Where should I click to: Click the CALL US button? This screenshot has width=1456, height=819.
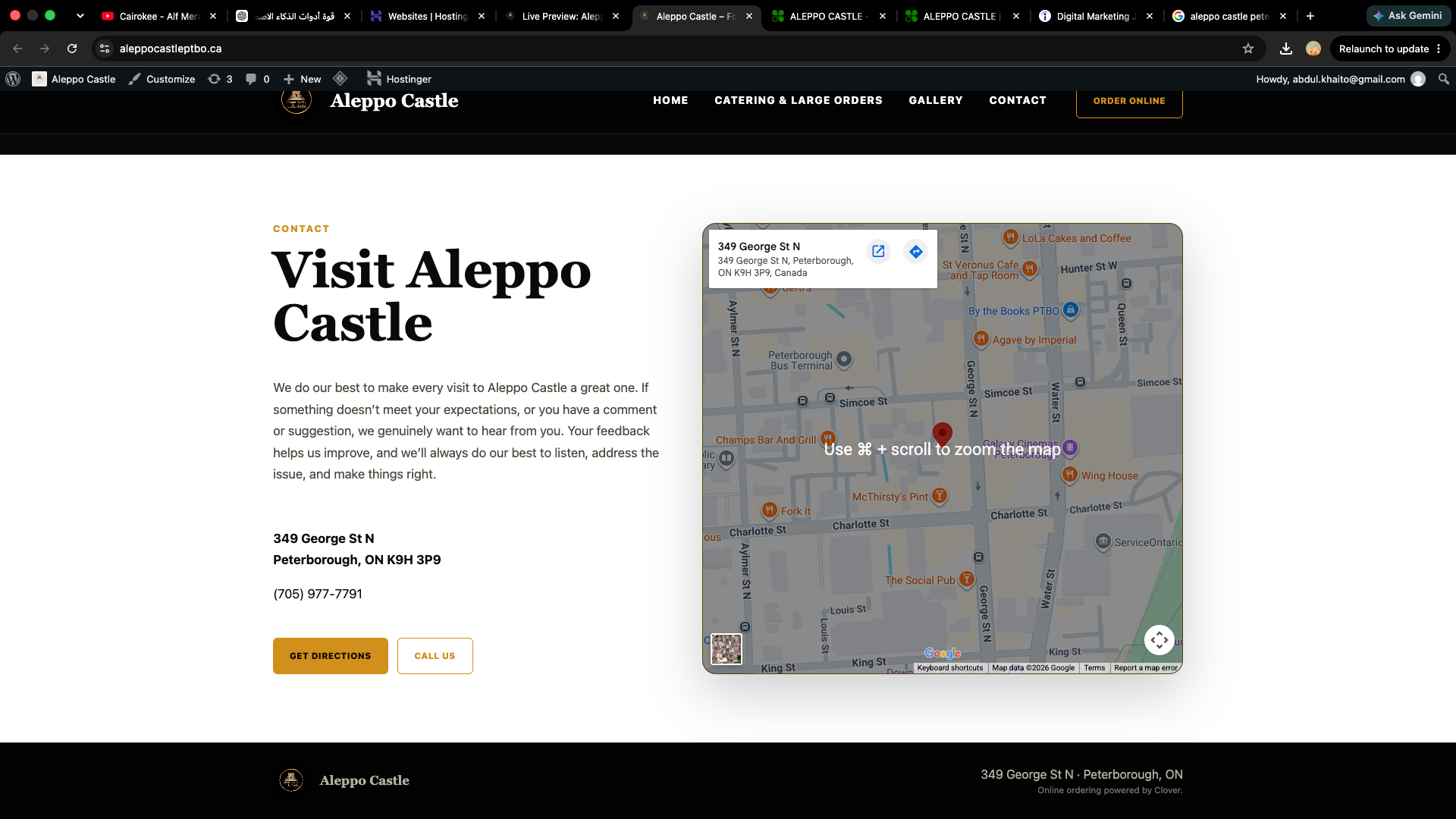click(435, 656)
